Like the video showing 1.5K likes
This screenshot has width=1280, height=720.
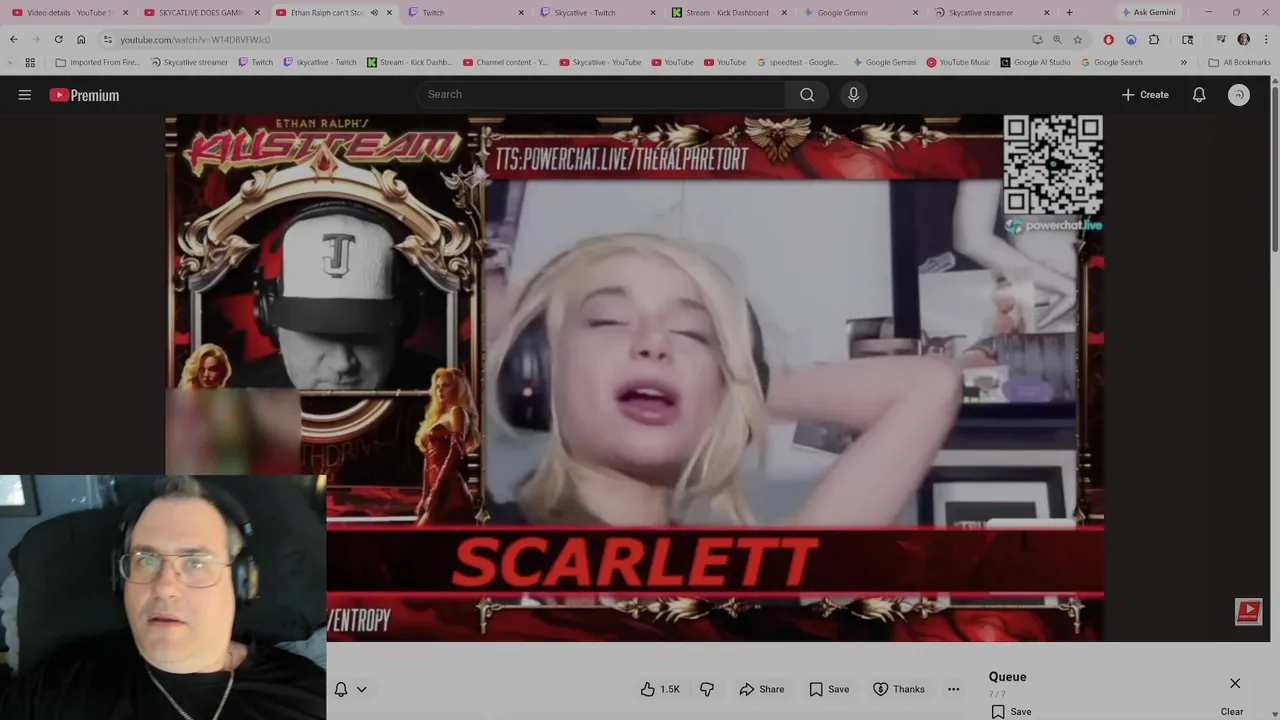pos(660,689)
